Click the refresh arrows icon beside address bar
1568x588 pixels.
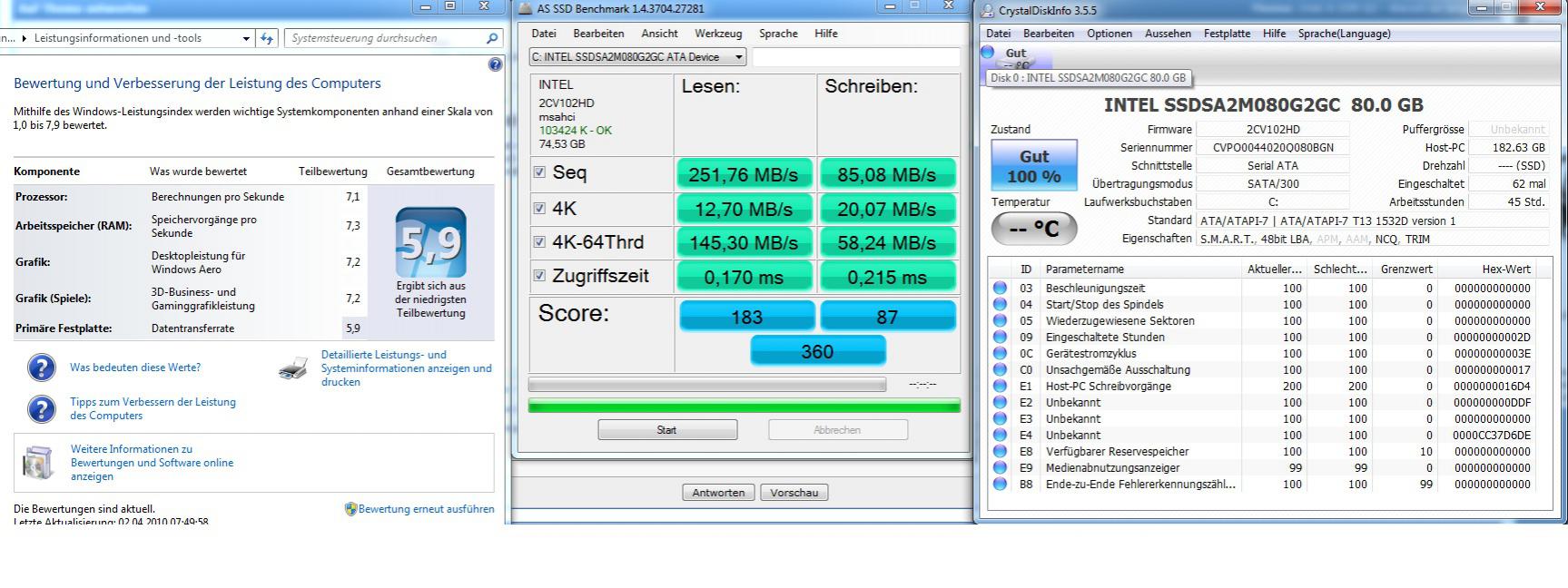tap(267, 38)
